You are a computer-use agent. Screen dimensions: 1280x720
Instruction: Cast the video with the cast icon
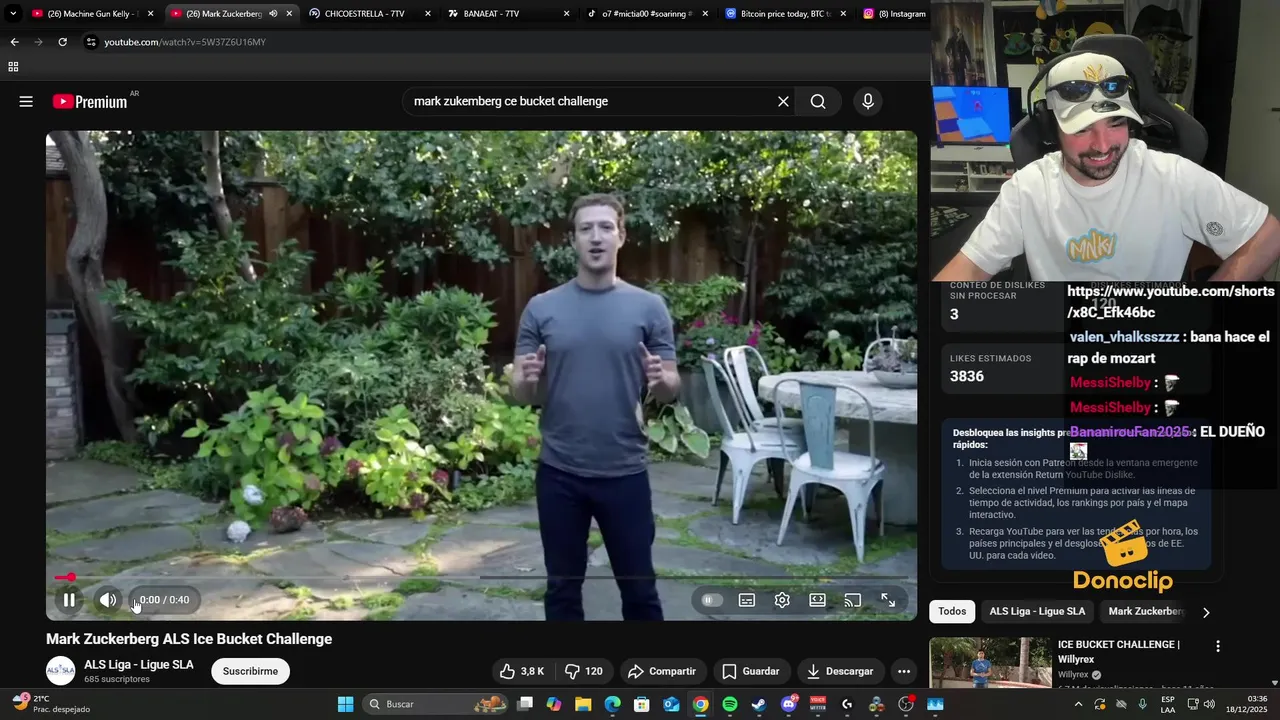click(853, 600)
